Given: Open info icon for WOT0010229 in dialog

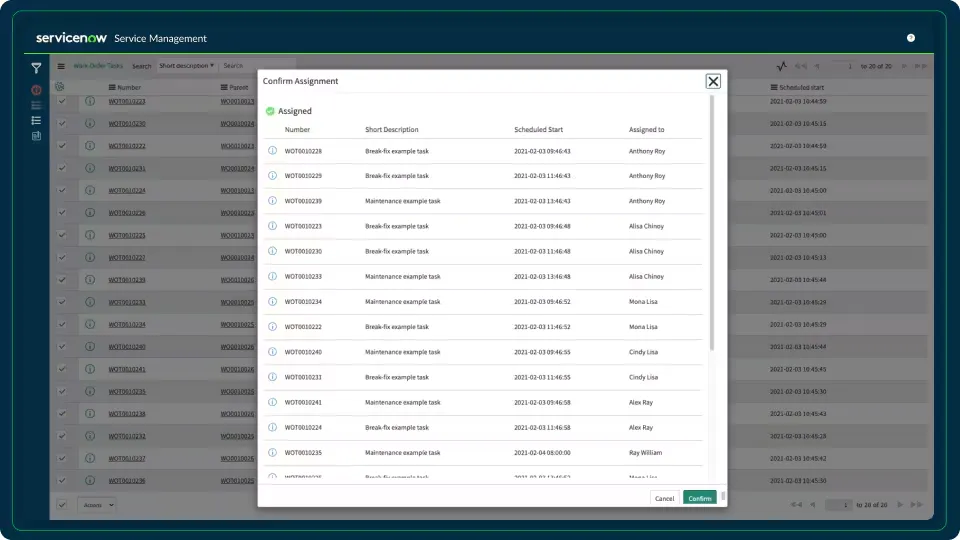Looking at the screenshot, I should point(272,176).
